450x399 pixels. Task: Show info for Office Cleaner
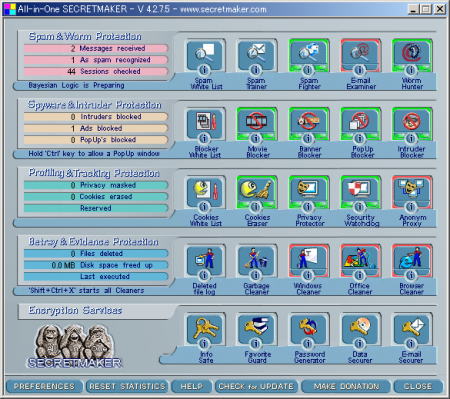point(359,275)
